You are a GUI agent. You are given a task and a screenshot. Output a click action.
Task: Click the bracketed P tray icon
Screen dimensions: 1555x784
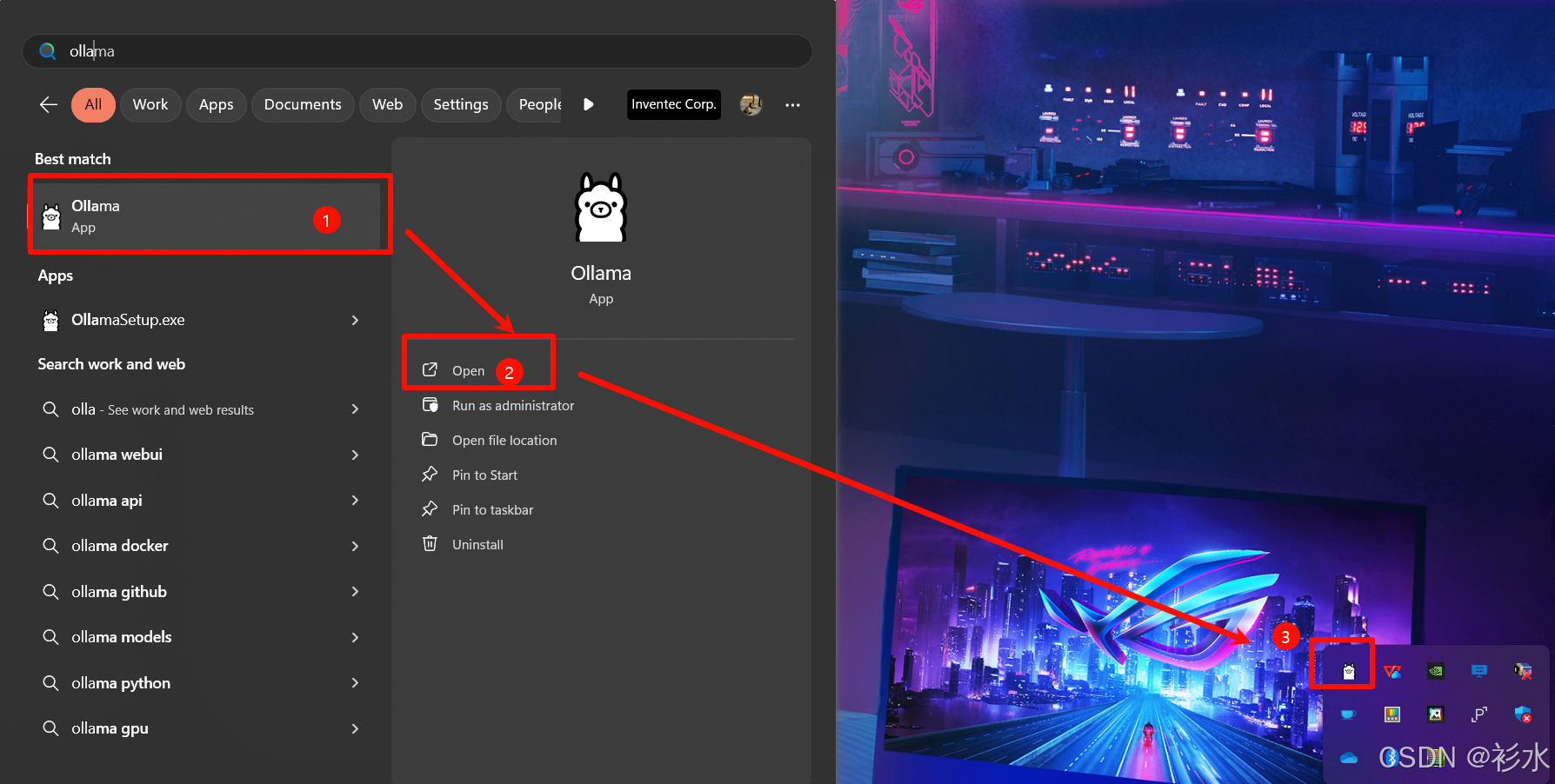pyautogui.click(x=1479, y=714)
